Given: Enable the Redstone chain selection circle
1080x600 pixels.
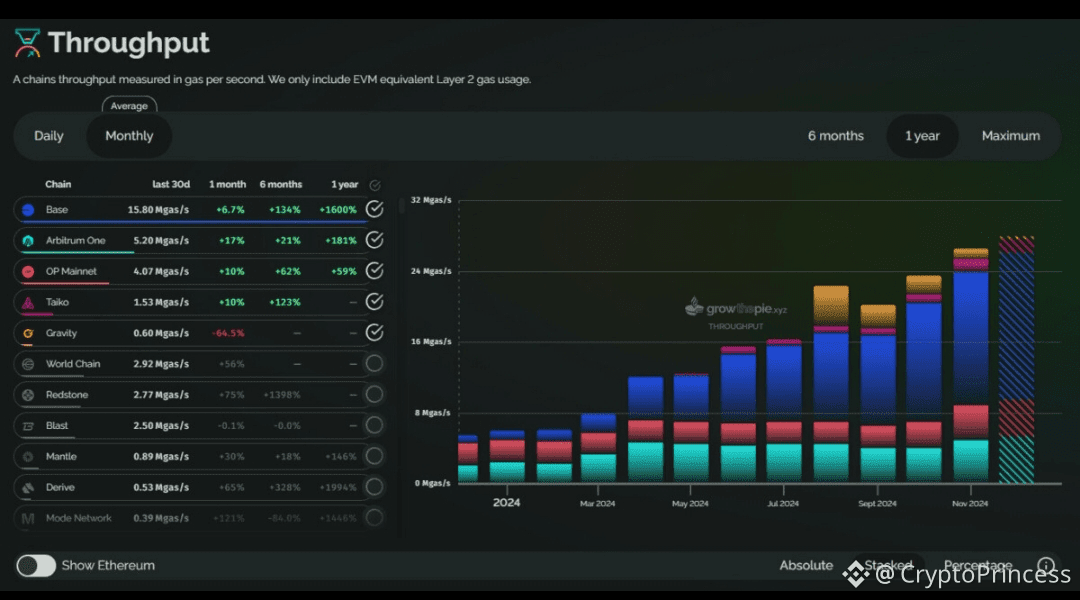Looking at the screenshot, I should [x=375, y=394].
